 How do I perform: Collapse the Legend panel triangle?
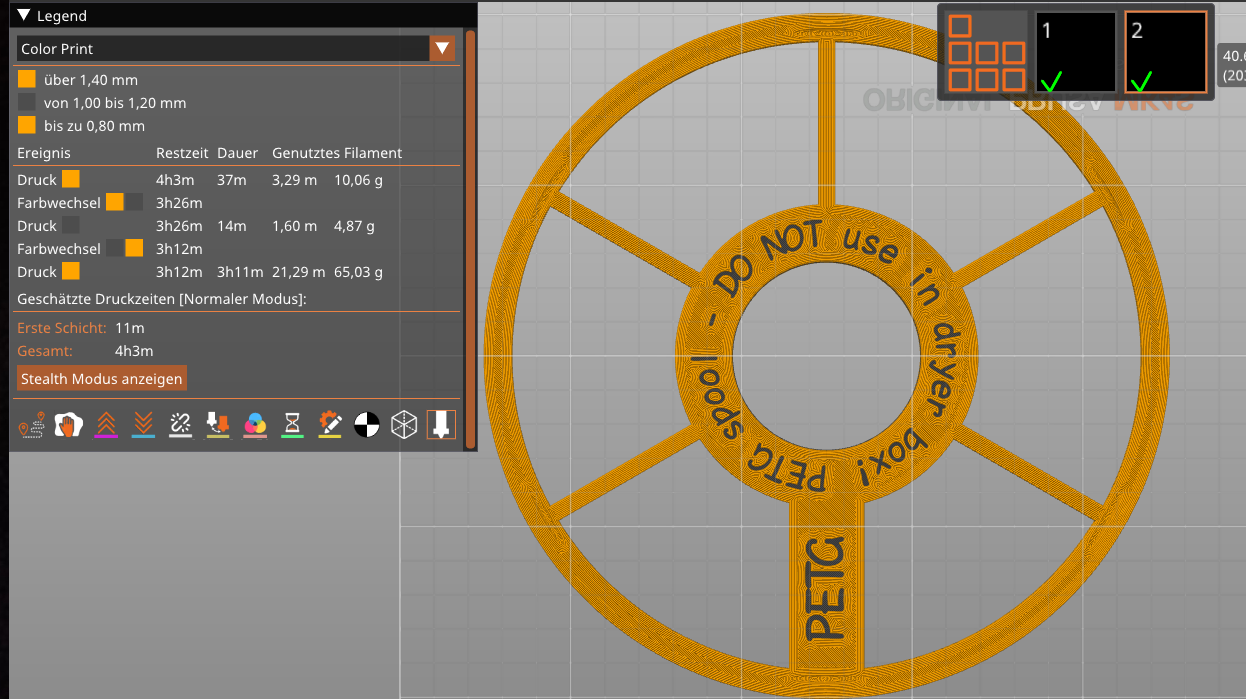24,15
